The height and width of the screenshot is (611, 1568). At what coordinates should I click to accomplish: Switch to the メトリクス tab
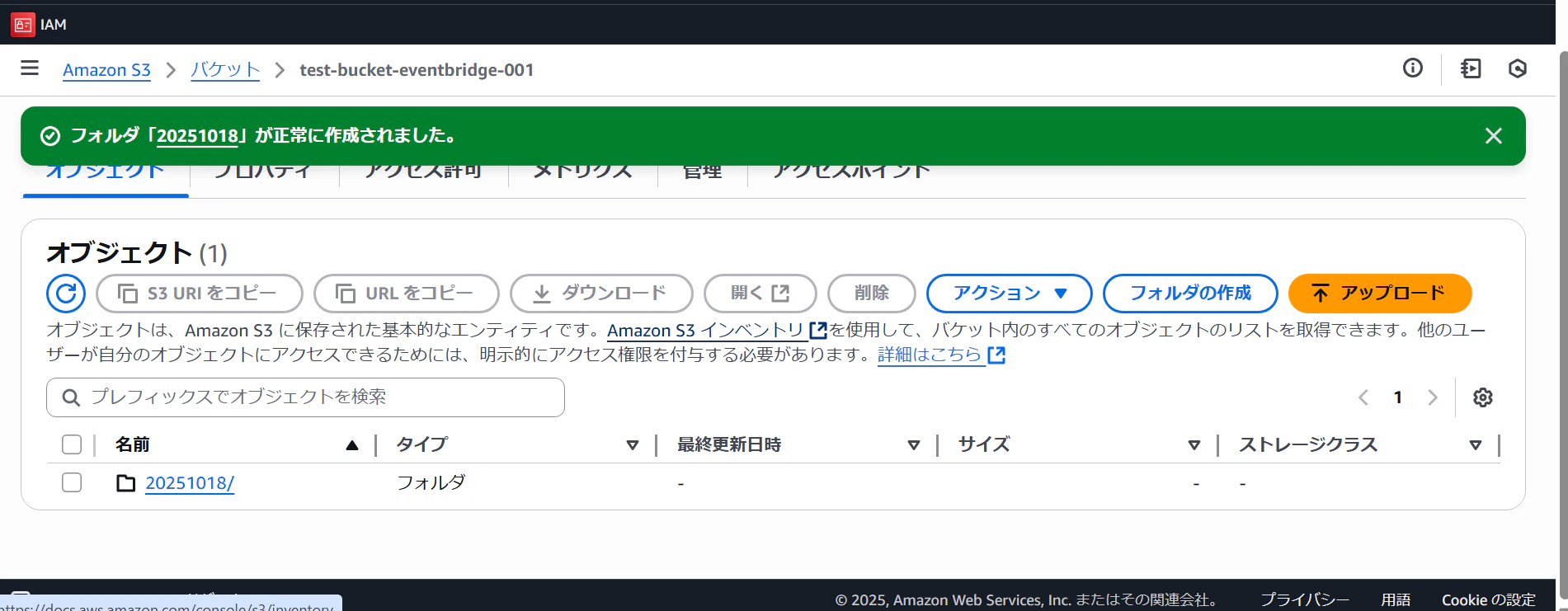[x=583, y=173]
